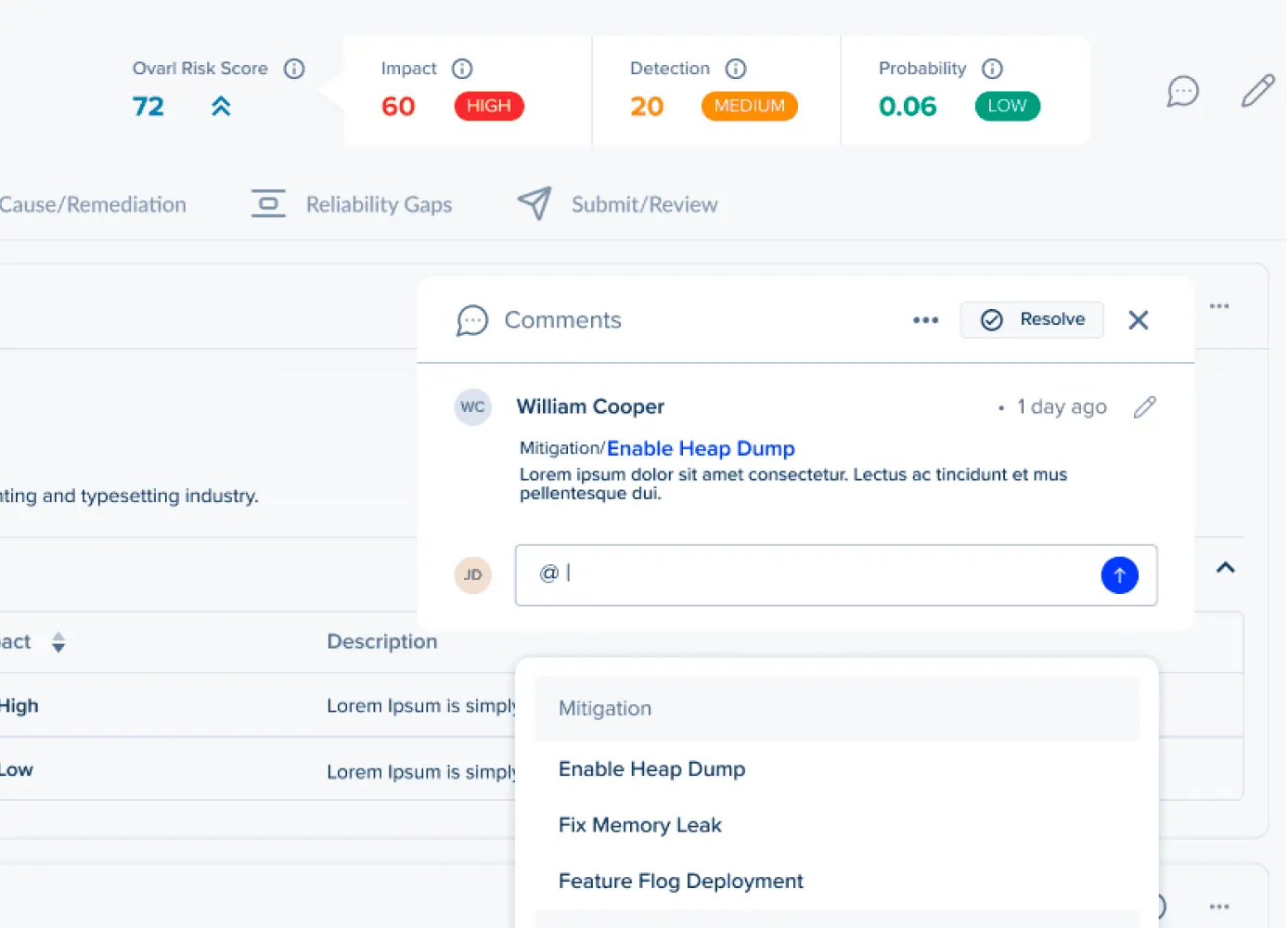Click the info icon beside Overall Risk Score
Image resolution: width=1288 pixels, height=928 pixels.
[294, 69]
